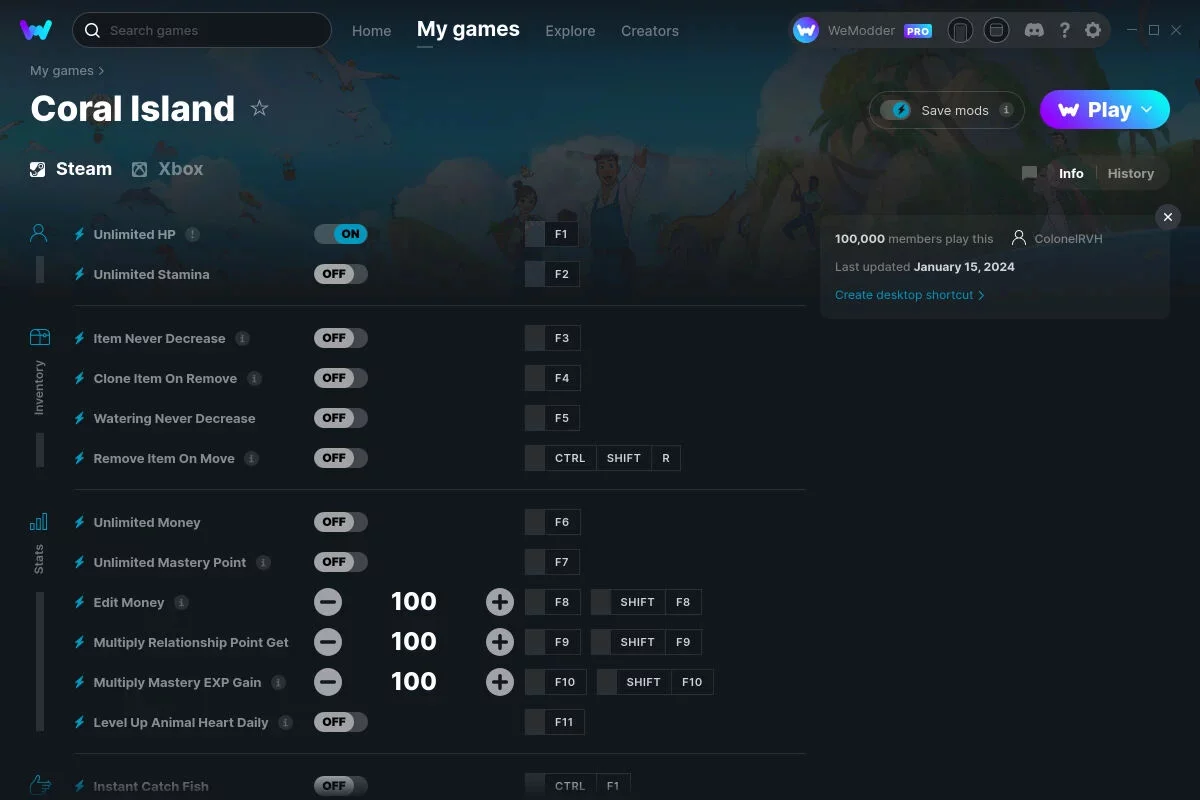Click the Multiply Relationship Point Get value 100
Image resolution: width=1200 pixels, height=800 pixels.
click(x=414, y=642)
